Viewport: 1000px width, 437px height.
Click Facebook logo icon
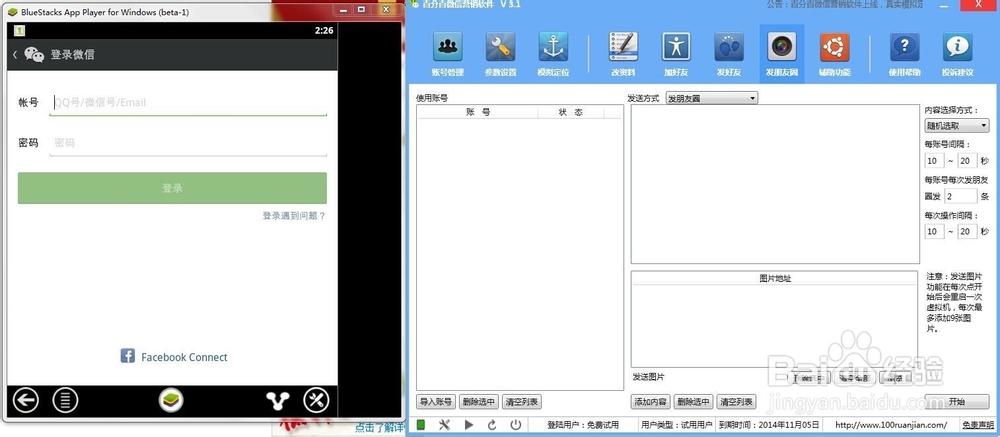pos(128,356)
